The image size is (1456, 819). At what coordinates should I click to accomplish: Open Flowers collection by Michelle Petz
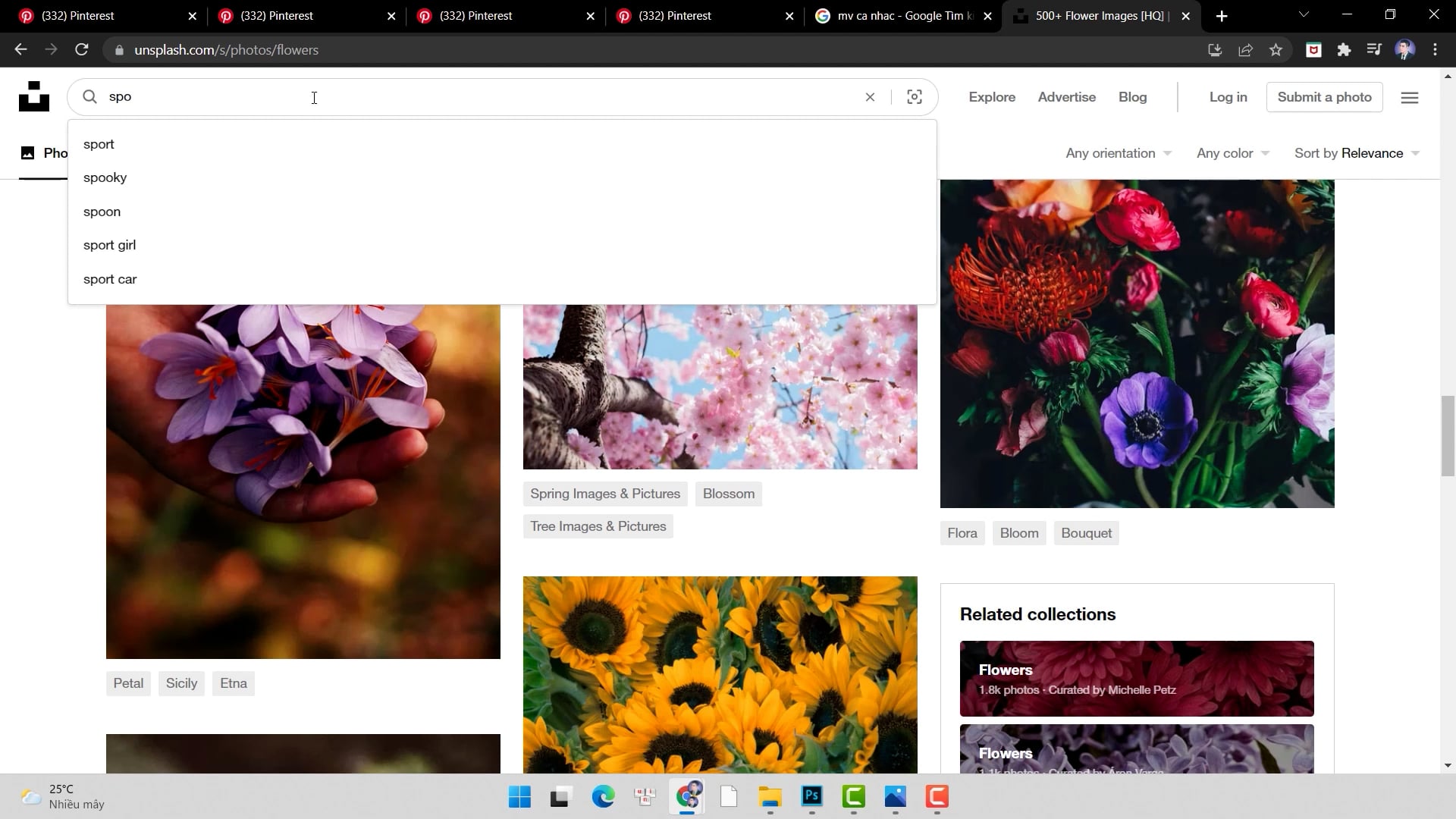(1136, 678)
